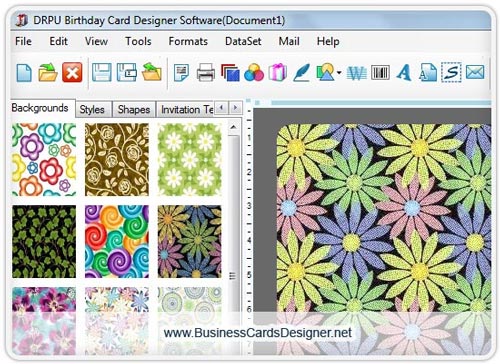Select the text 'A' tool icon
This screenshot has width=500, height=364.
point(404,72)
